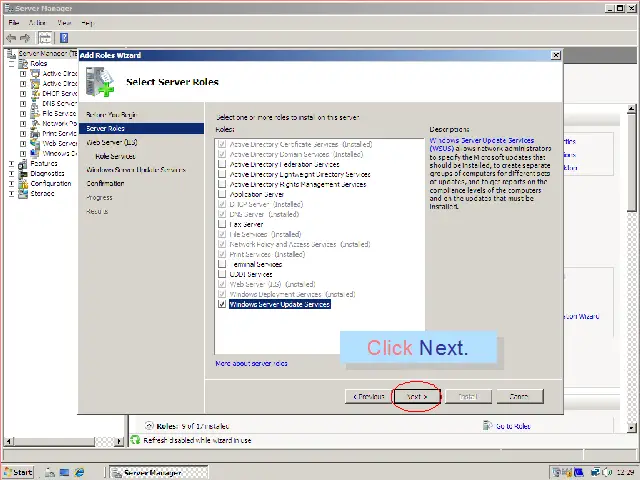Click the Server Manager quick launch icon
The image size is (640, 480).
[50, 472]
